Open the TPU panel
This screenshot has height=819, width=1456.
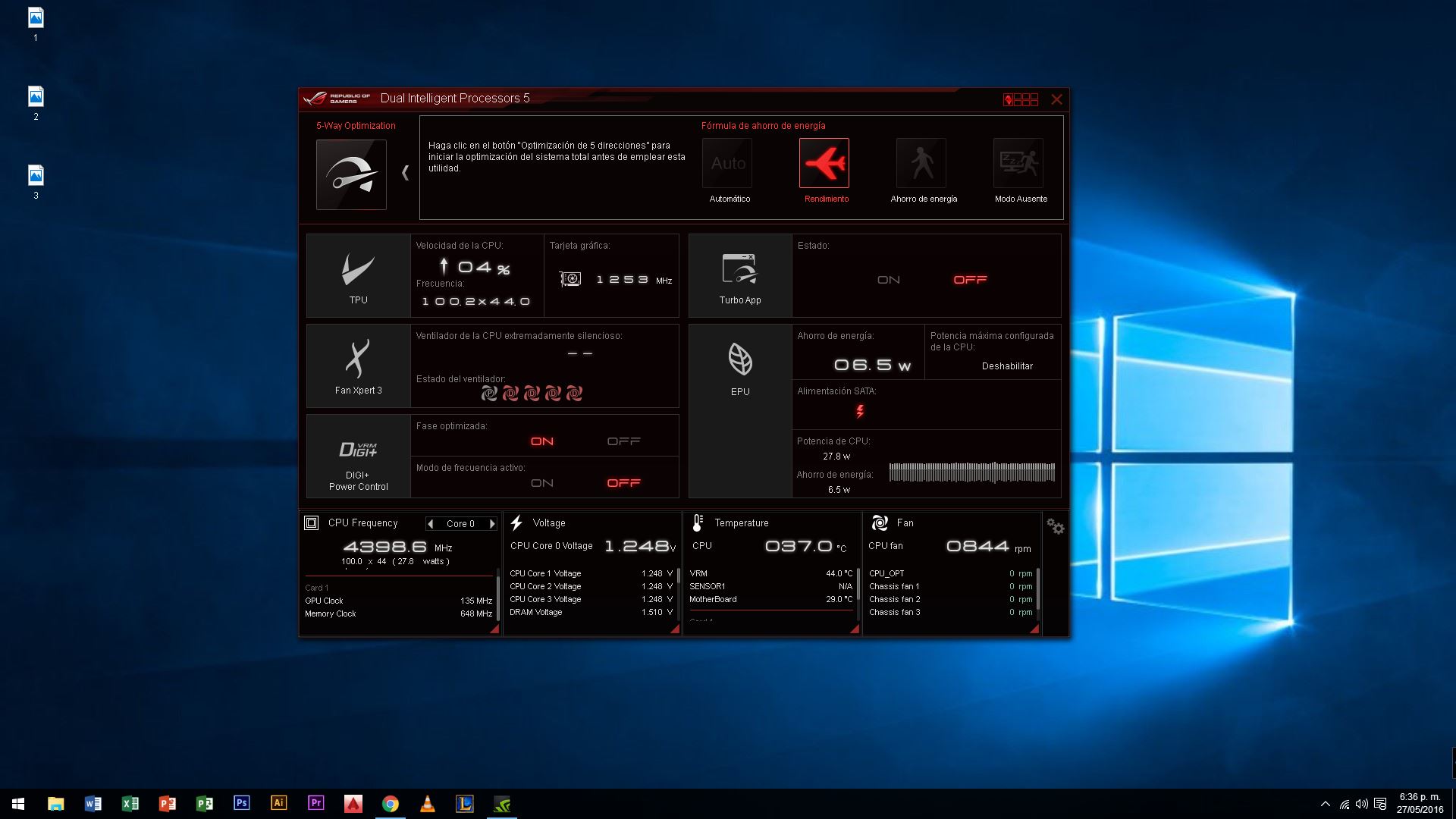click(358, 276)
